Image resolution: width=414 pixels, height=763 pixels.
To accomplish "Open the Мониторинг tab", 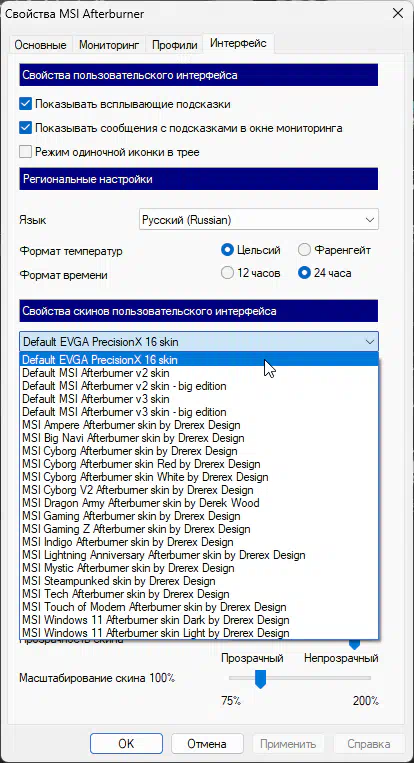I will point(109,45).
